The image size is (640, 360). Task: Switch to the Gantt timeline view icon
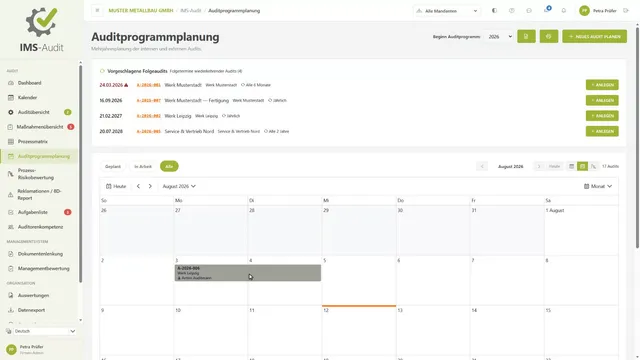click(x=593, y=166)
